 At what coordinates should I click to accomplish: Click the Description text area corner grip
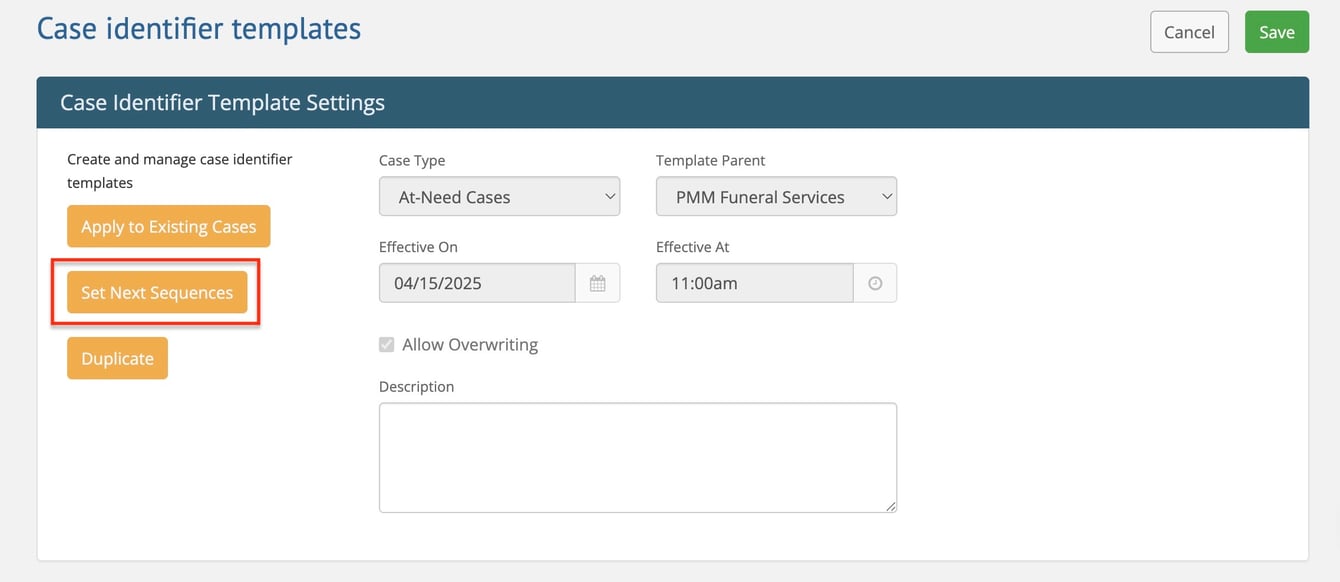tap(890, 506)
